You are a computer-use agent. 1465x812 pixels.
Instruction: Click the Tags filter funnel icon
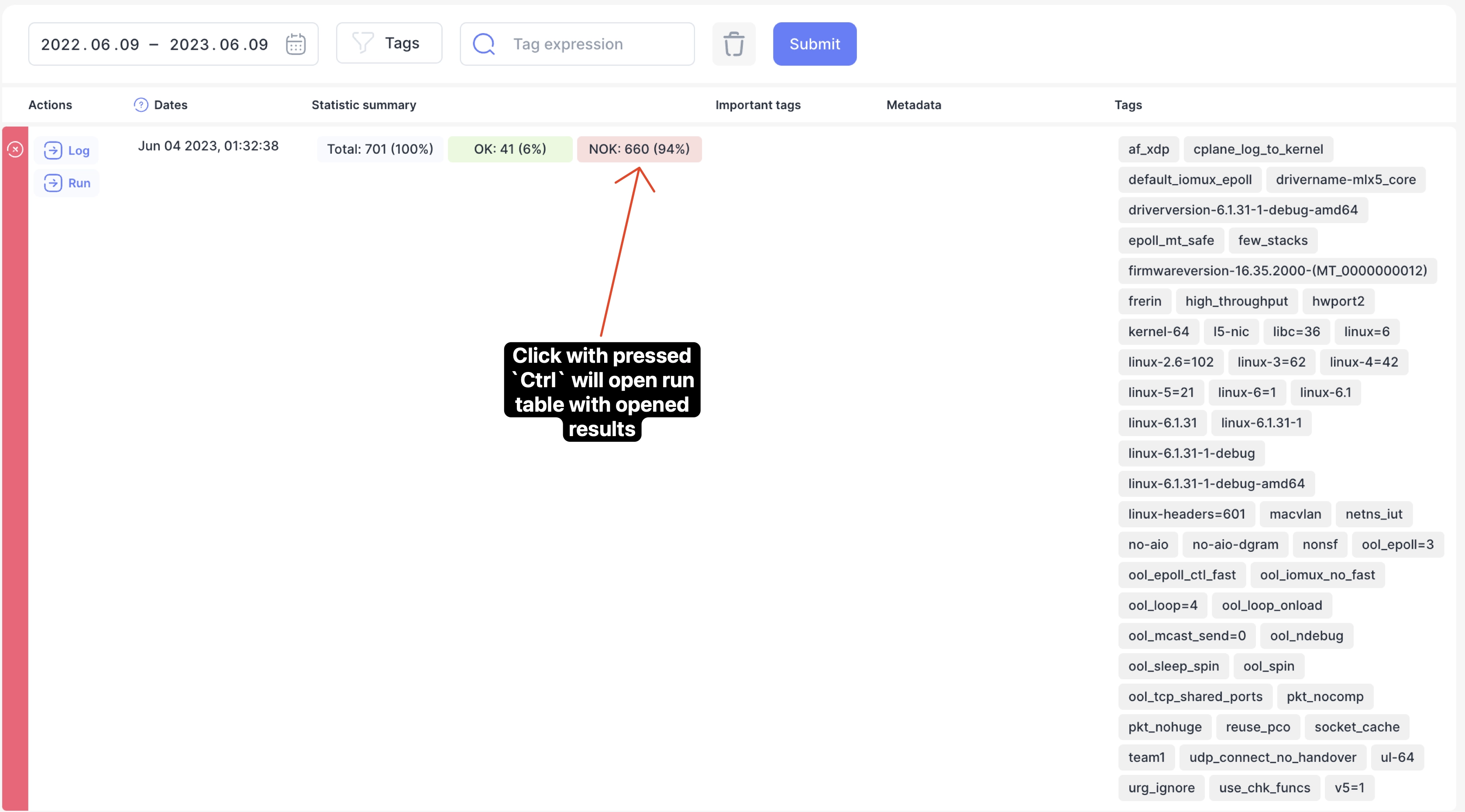point(363,43)
